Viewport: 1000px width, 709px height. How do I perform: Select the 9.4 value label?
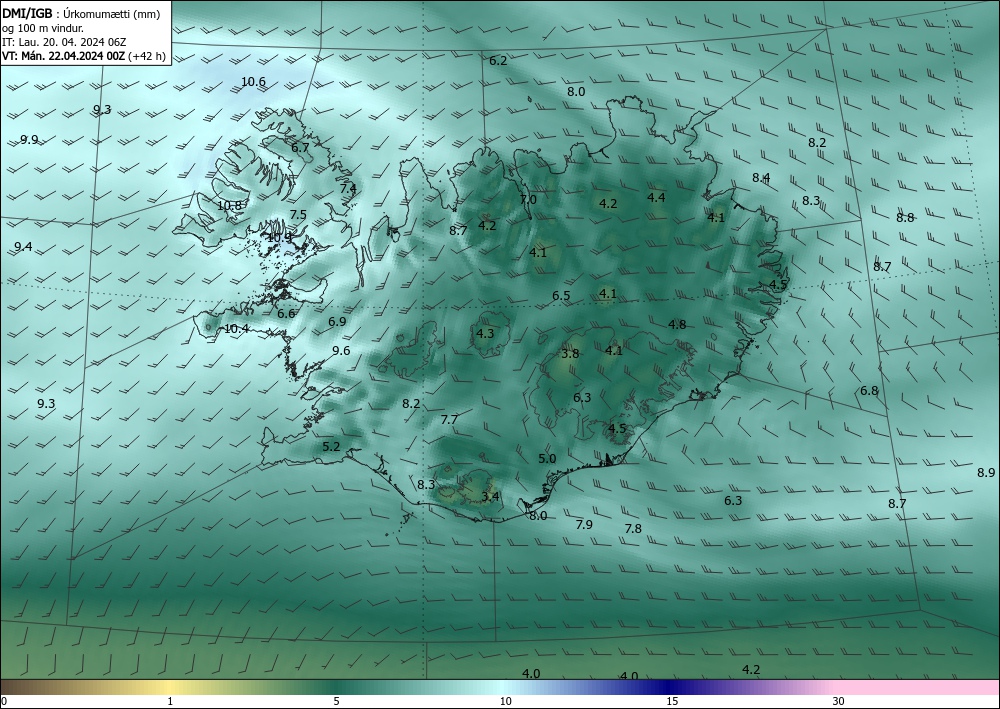click(24, 246)
